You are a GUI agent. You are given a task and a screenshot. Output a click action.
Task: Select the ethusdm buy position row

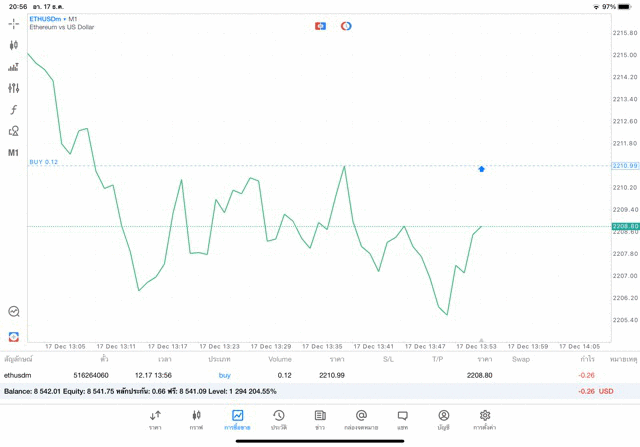(x=300, y=375)
